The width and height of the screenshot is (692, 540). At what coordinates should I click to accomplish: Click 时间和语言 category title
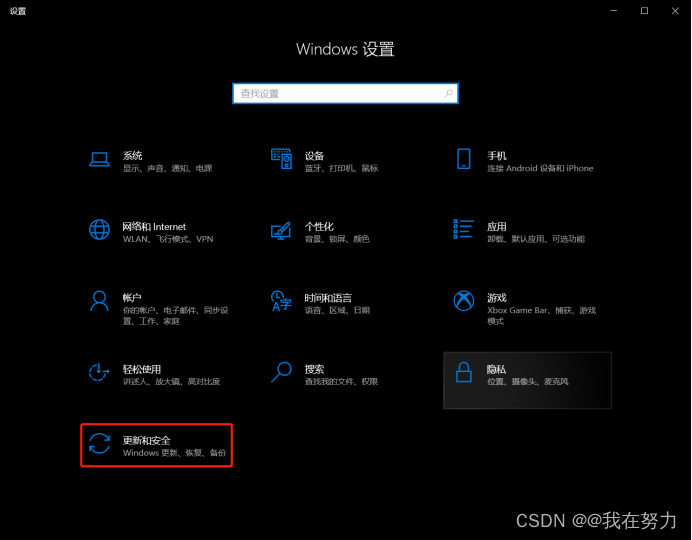tap(328, 298)
